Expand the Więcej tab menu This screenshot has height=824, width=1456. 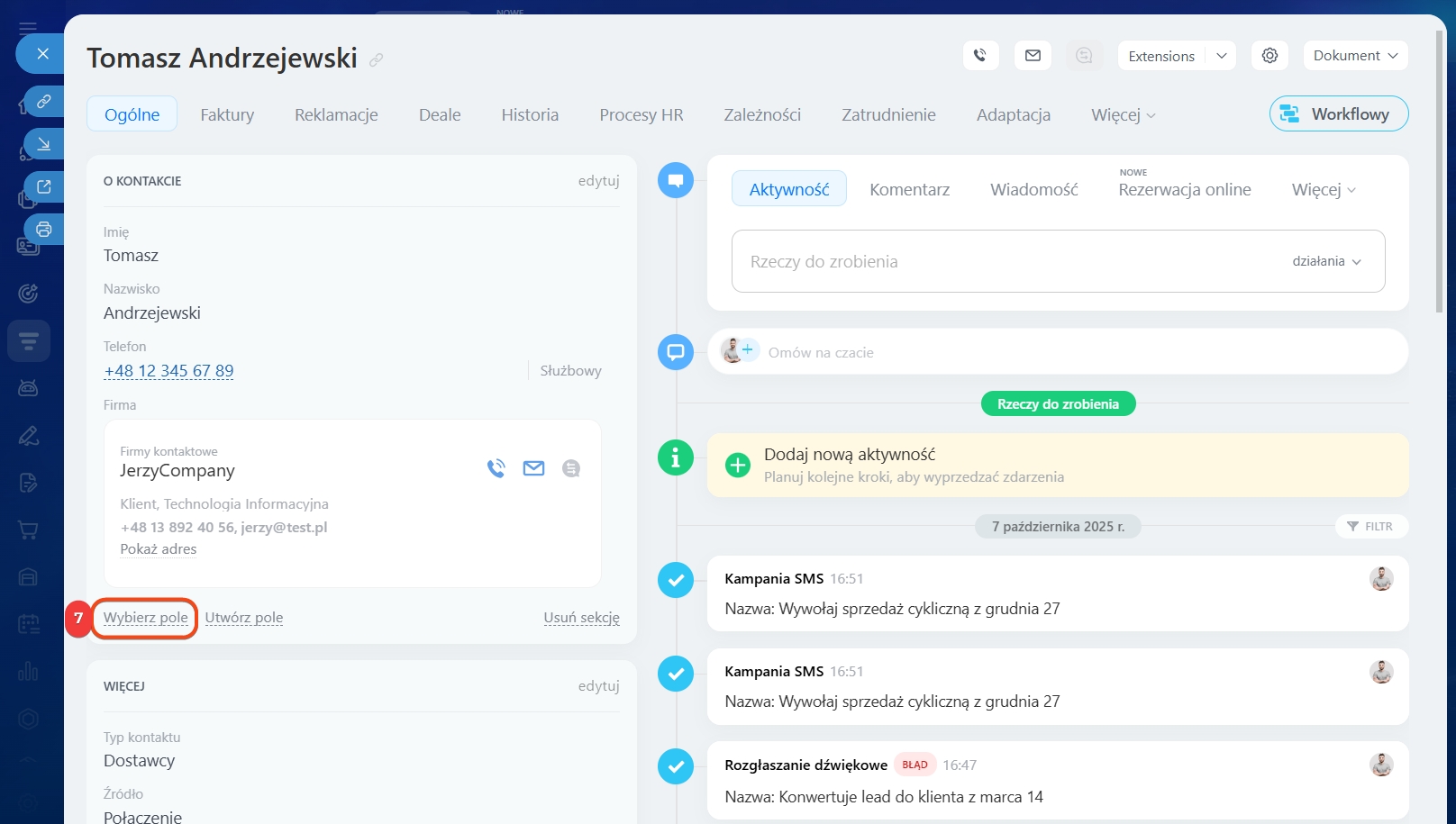click(1123, 115)
